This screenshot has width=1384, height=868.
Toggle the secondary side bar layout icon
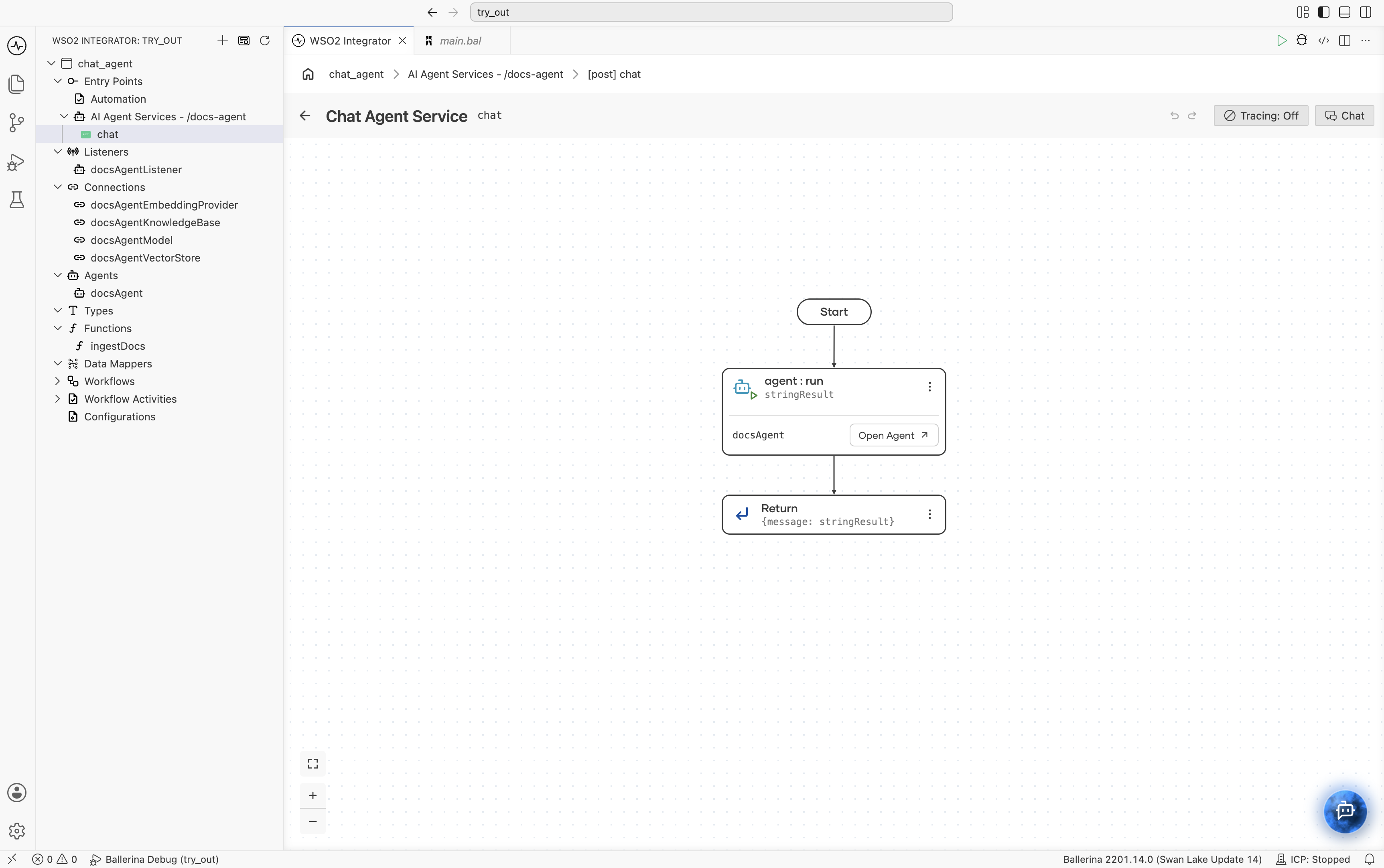1366,12
